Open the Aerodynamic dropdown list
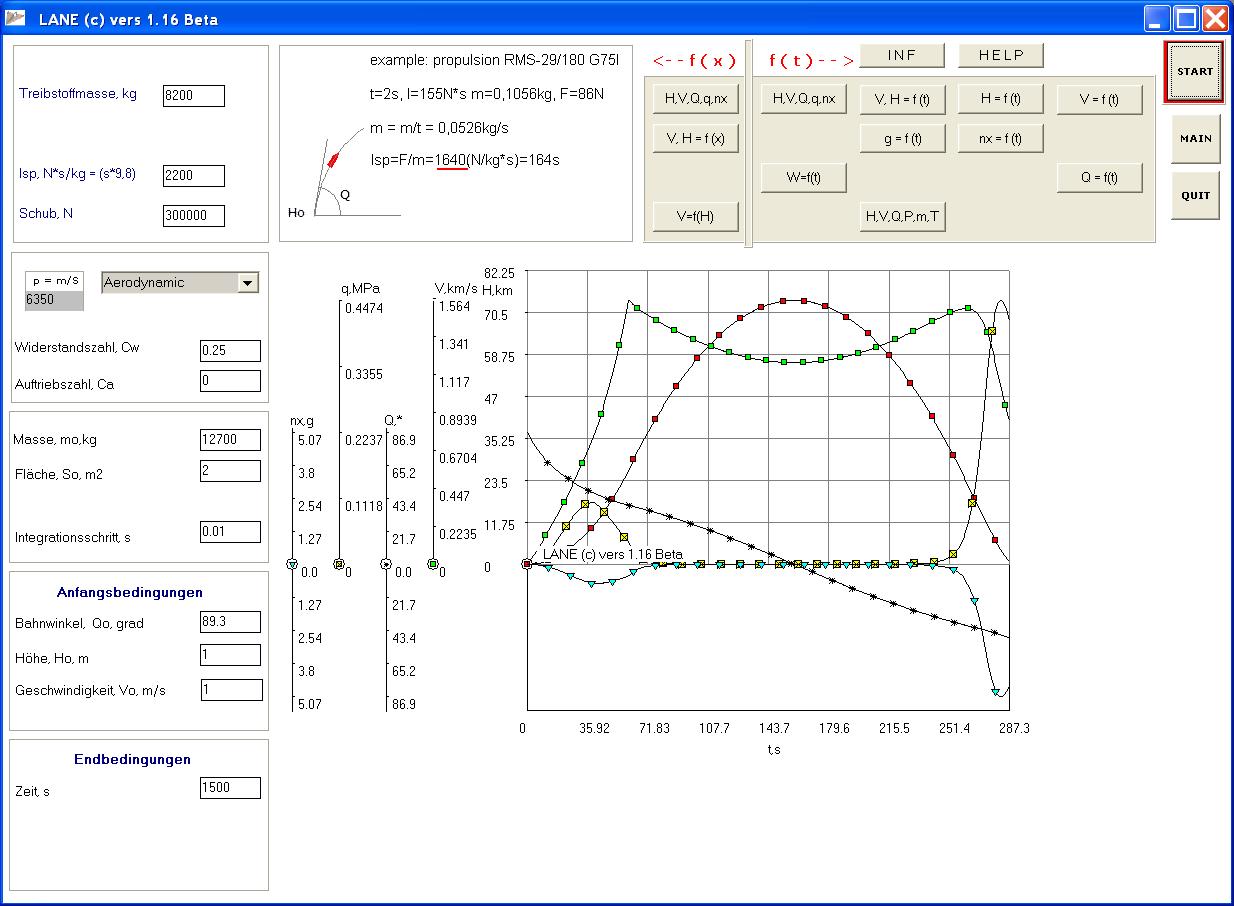The height and width of the screenshot is (906, 1234). 247,283
